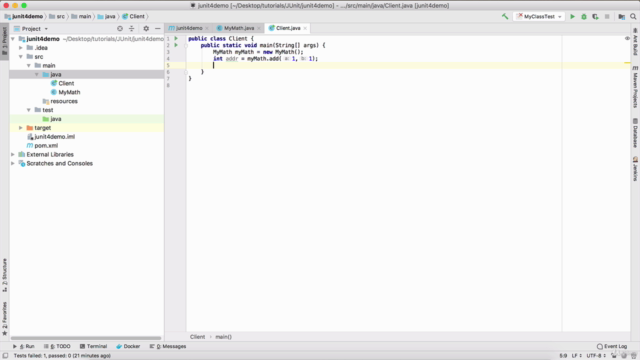Start debugging with the green bug icon
The image size is (640, 360).
pos(584,16)
